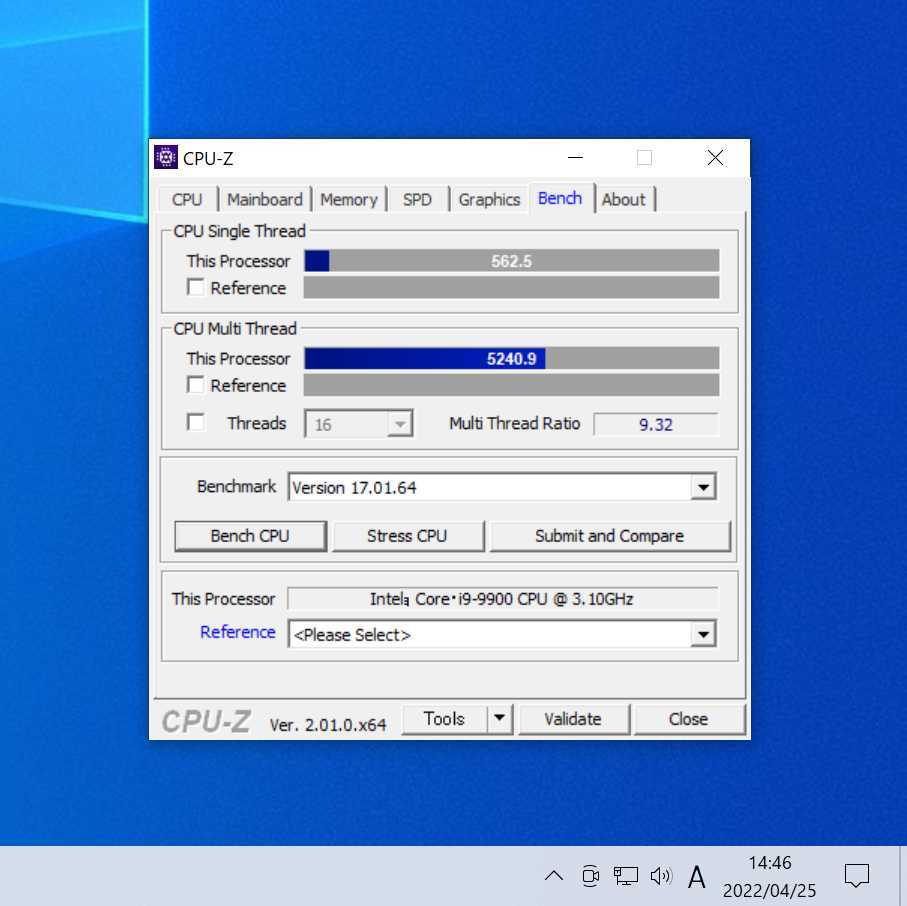
Task: Switch to the Memory tab
Action: click(x=349, y=200)
